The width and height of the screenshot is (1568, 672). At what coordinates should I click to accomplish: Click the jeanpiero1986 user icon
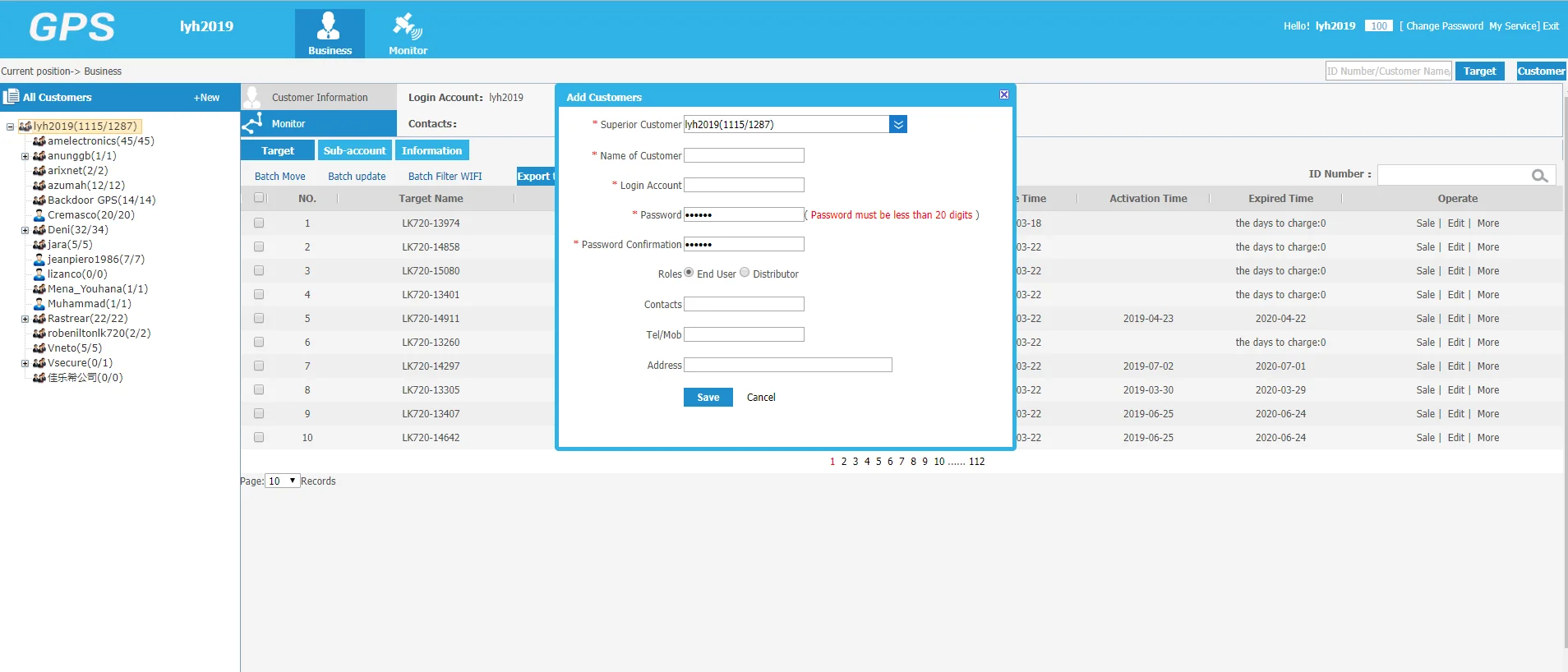click(x=39, y=260)
